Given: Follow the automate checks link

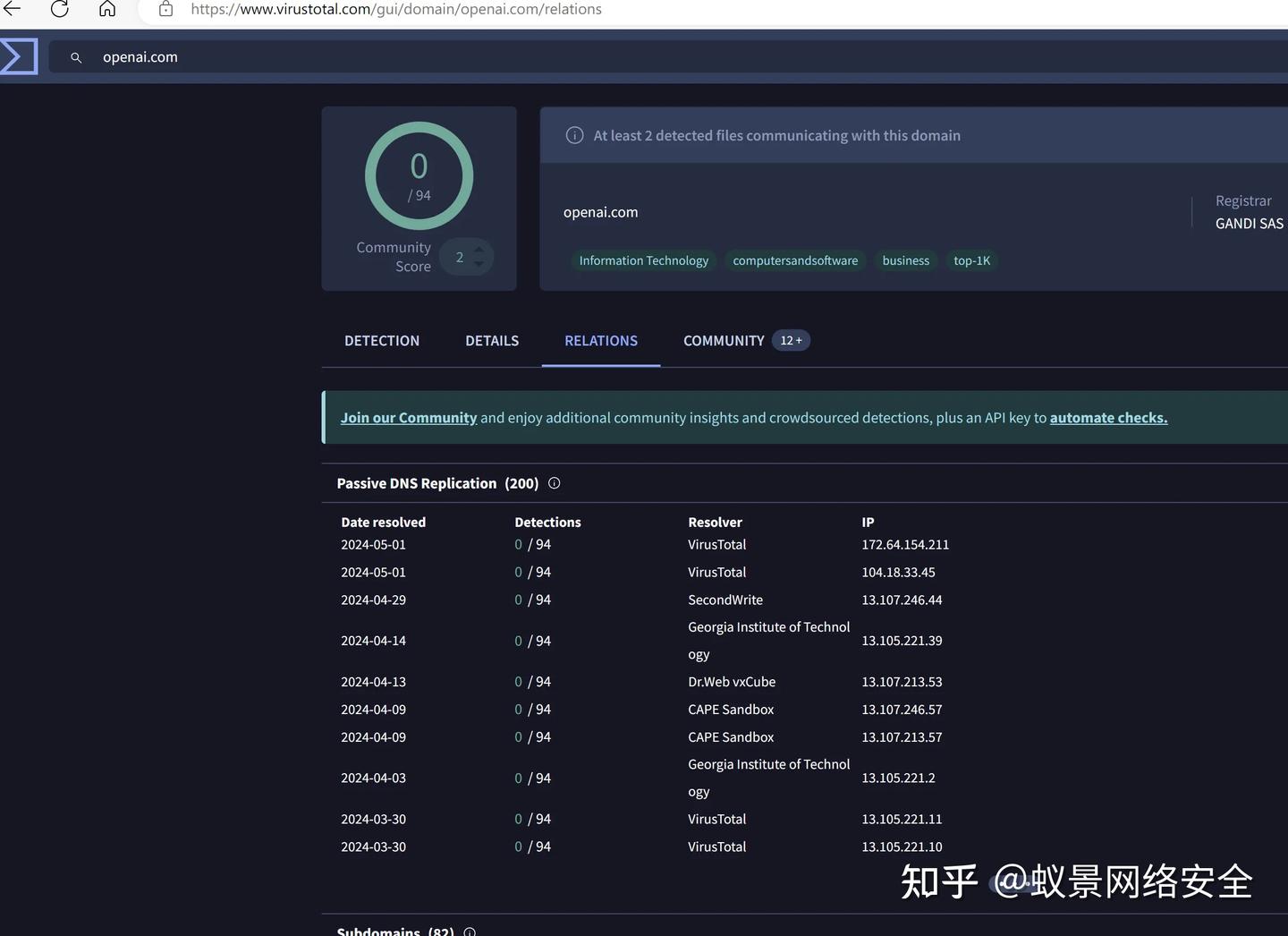Looking at the screenshot, I should pyautogui.click(x=1108, y=418).
